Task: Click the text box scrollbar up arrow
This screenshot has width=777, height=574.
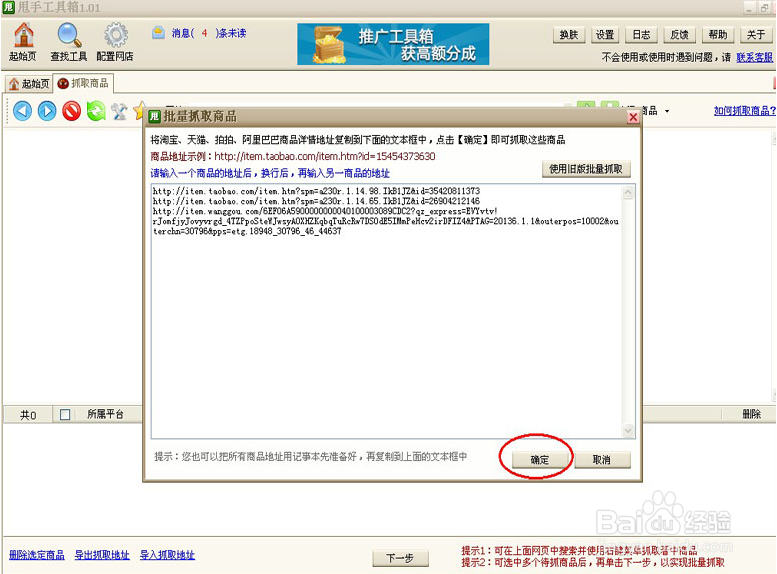Action: (628, 192)
